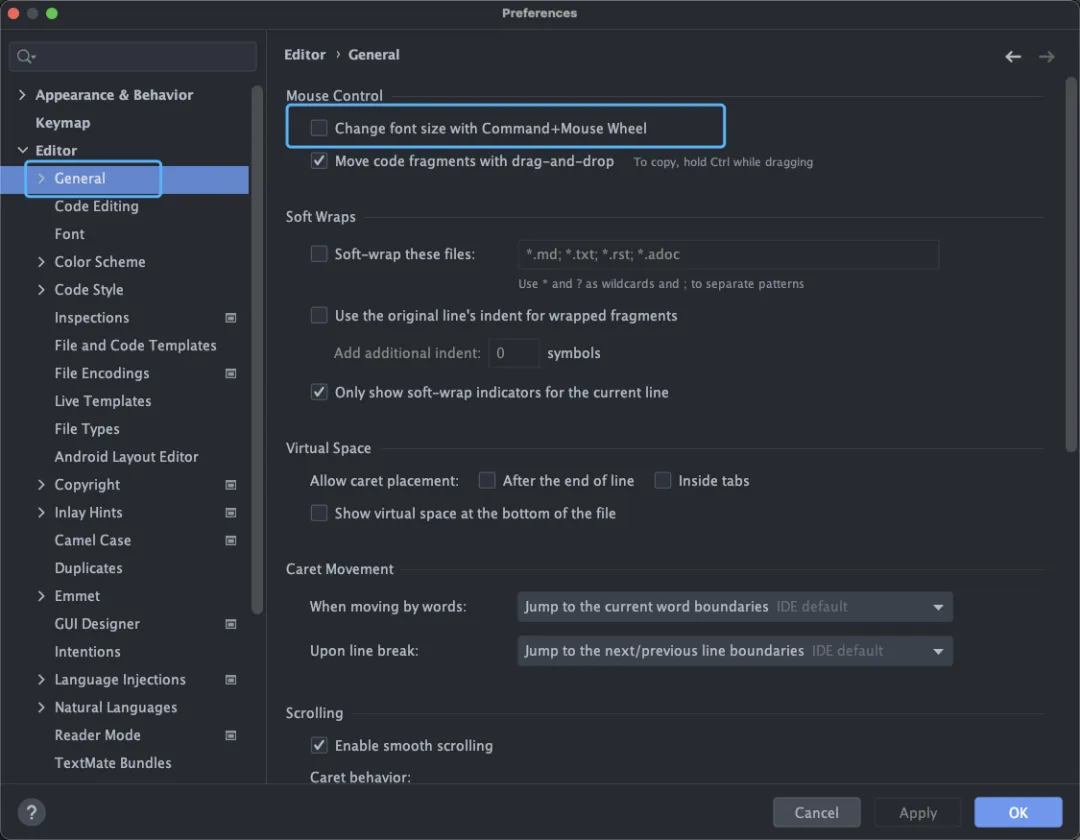The height and width of the screenshot is (840, 1080).
Task: Click project-level icon beside Reader Mode
Action: pos(231,735)
